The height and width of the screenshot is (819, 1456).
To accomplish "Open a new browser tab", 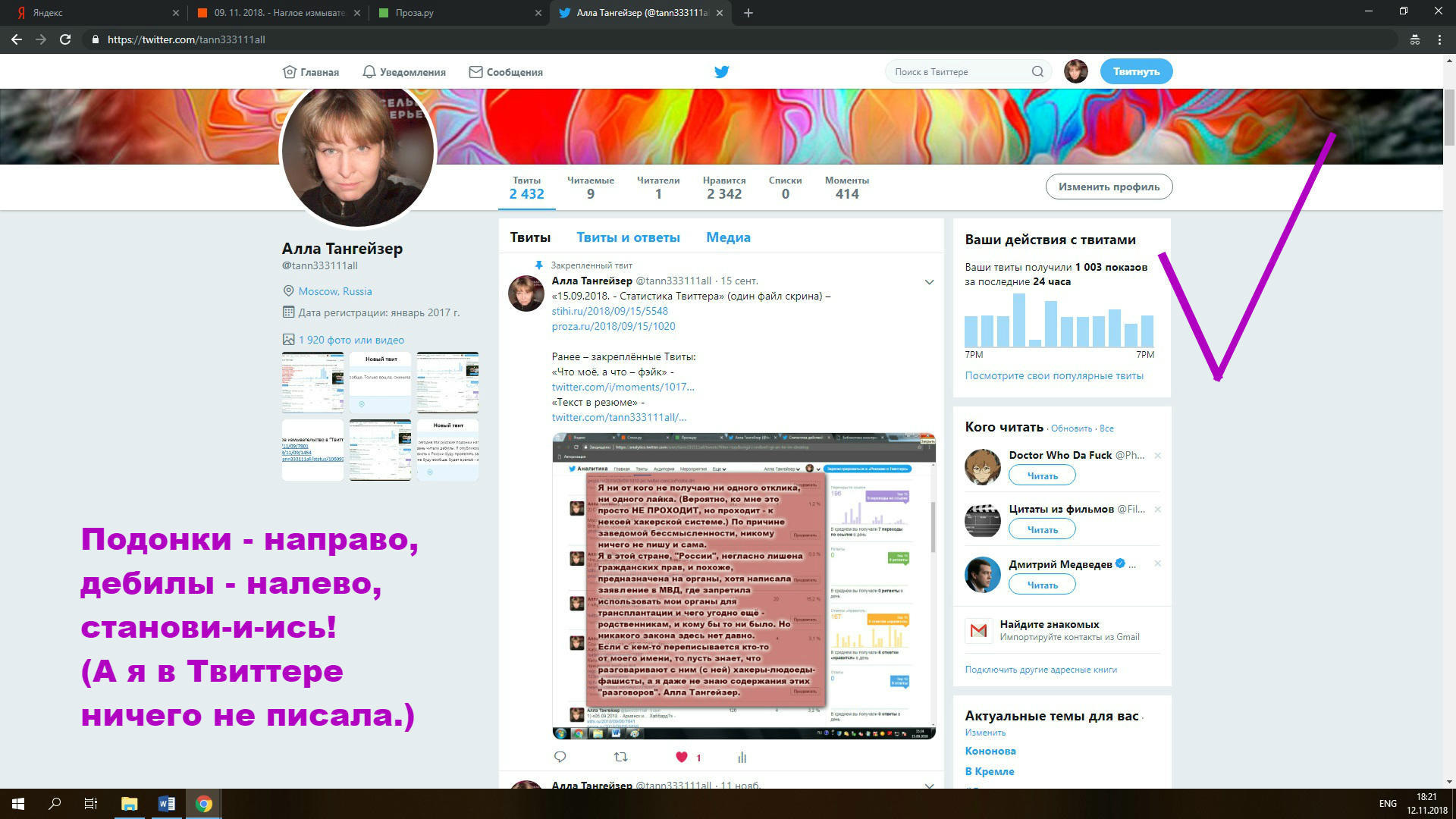I will 748,13.
